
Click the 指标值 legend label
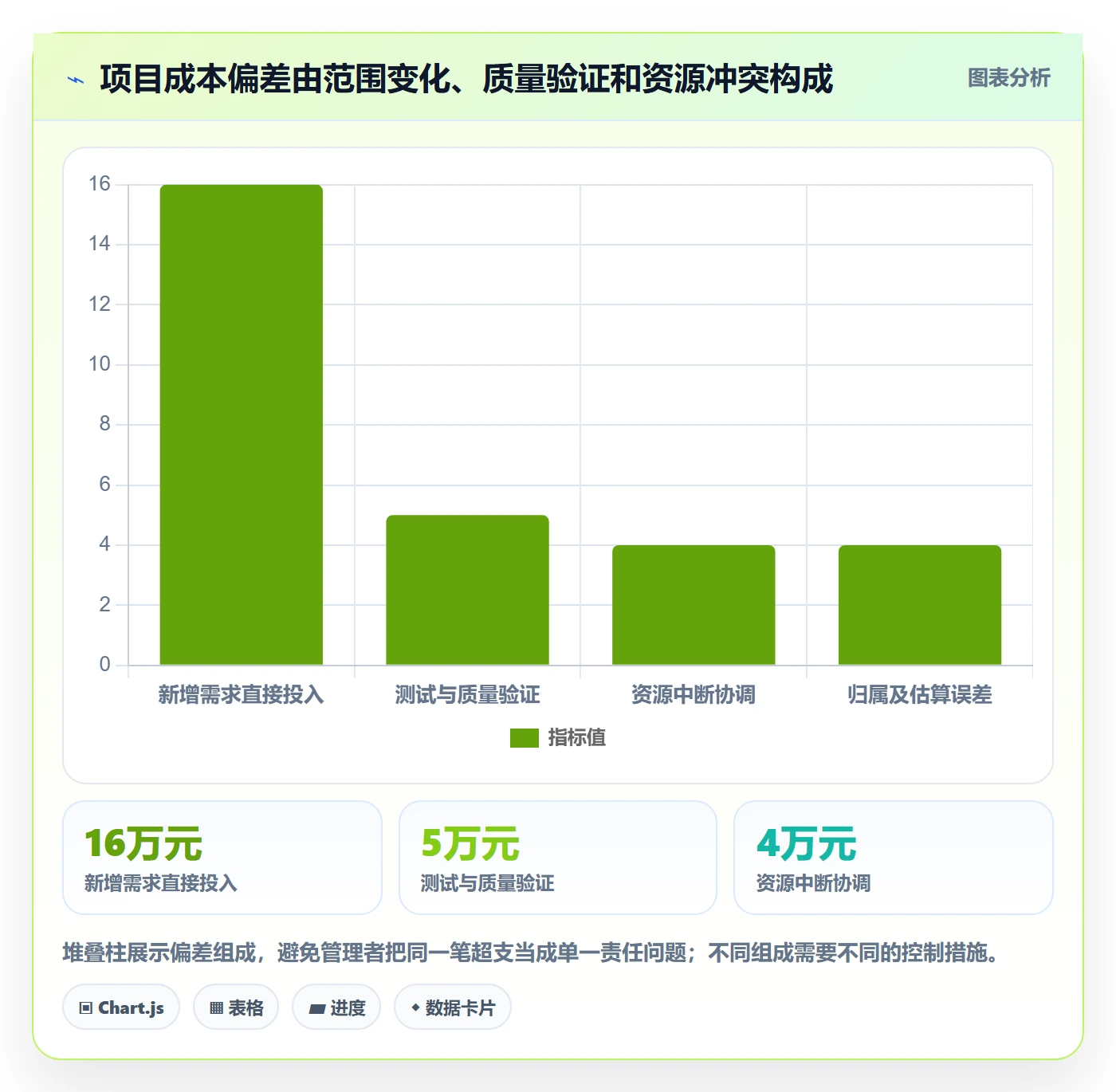(x=576, y=738)
